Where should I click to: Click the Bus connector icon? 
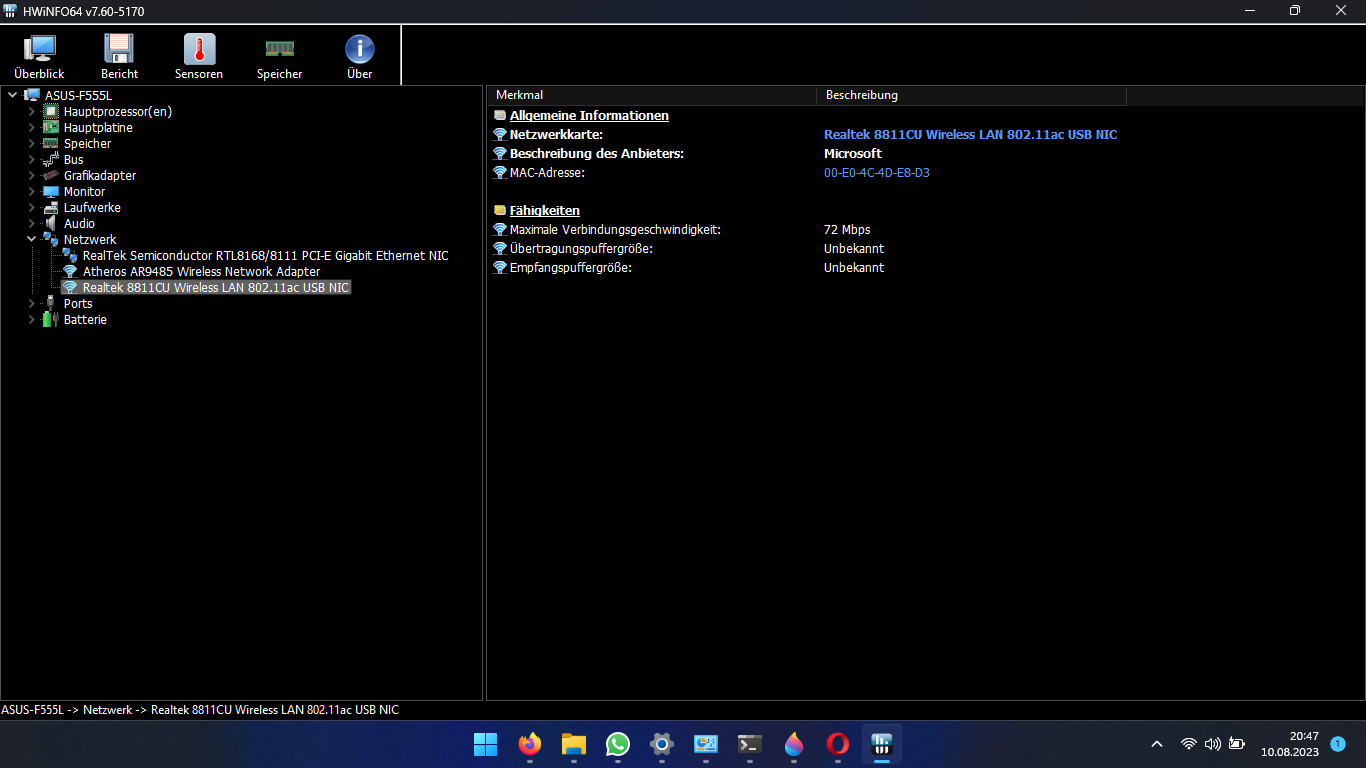(x=50, y=160)
